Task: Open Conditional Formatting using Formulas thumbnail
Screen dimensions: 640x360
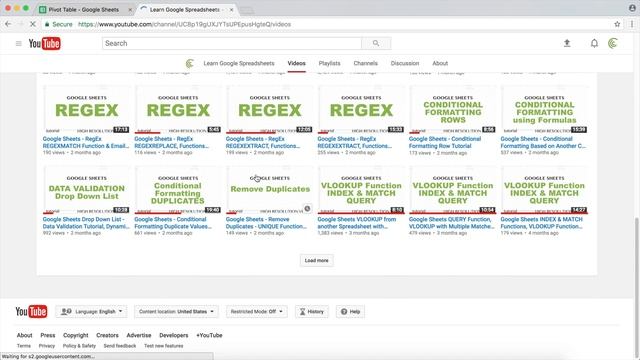Action: click(x=544, y=109)
